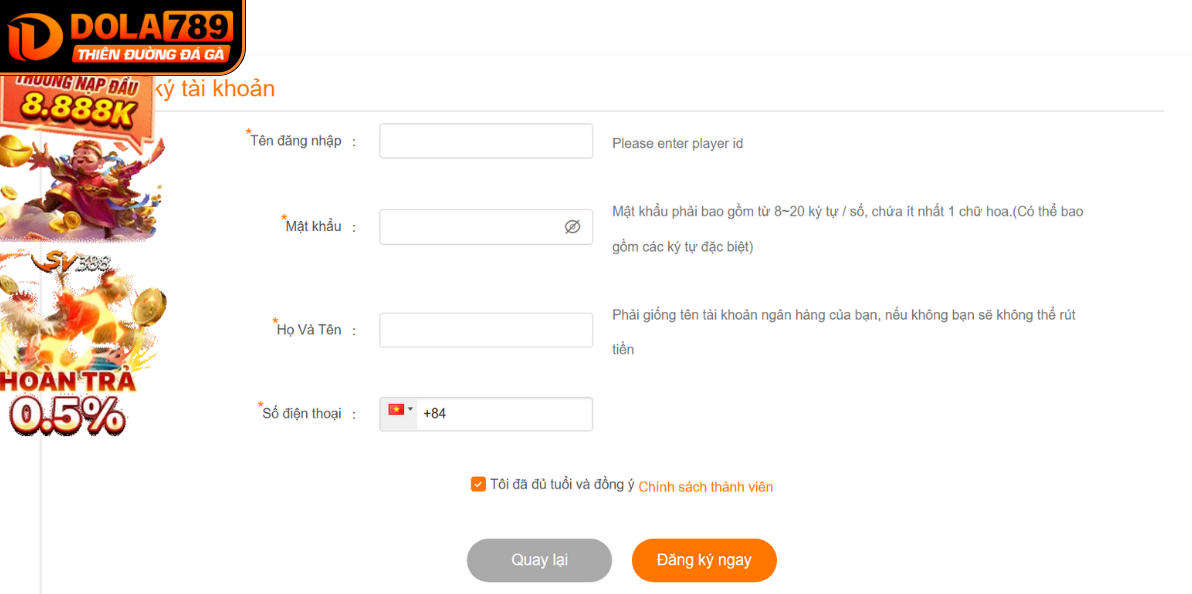Viewport: 1192px width, 594px height.
Task: Open Chính sách thành viên link
Action: 705,487
